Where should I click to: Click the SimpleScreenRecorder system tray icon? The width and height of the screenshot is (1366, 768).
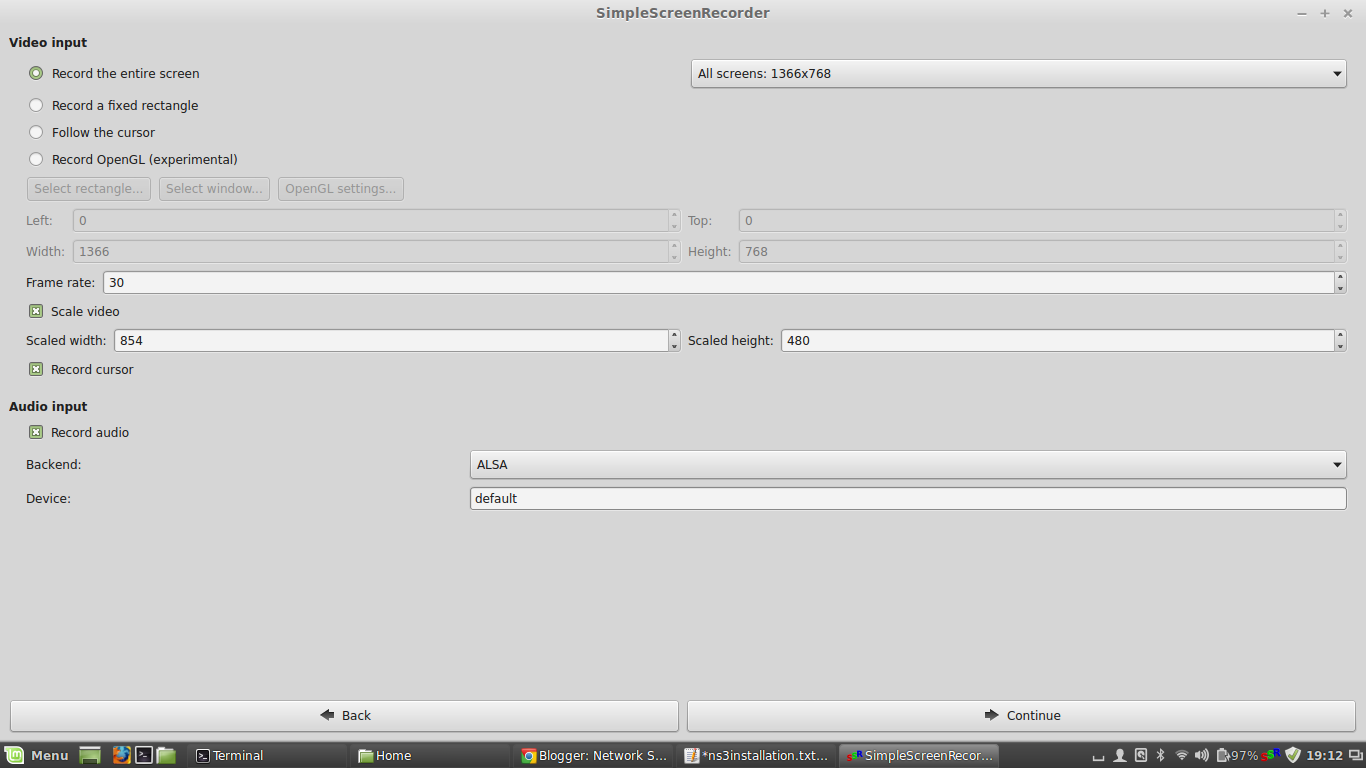click(1271, 755)
